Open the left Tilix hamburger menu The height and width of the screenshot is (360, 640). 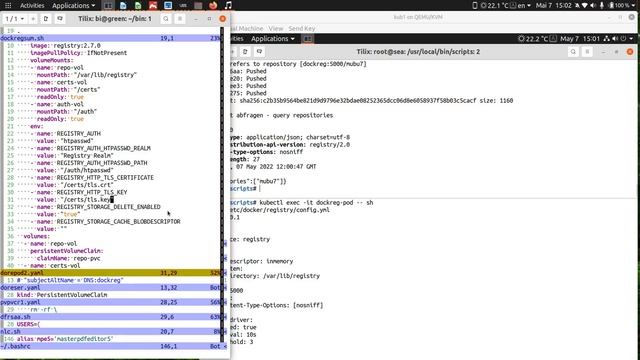click(180, 19)
